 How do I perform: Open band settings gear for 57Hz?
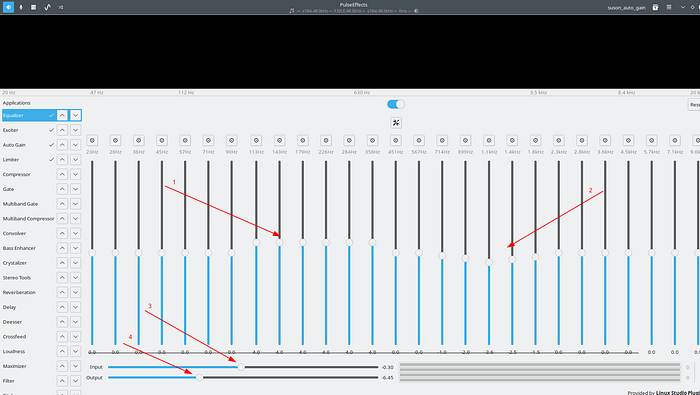click(x=185, y=140)
